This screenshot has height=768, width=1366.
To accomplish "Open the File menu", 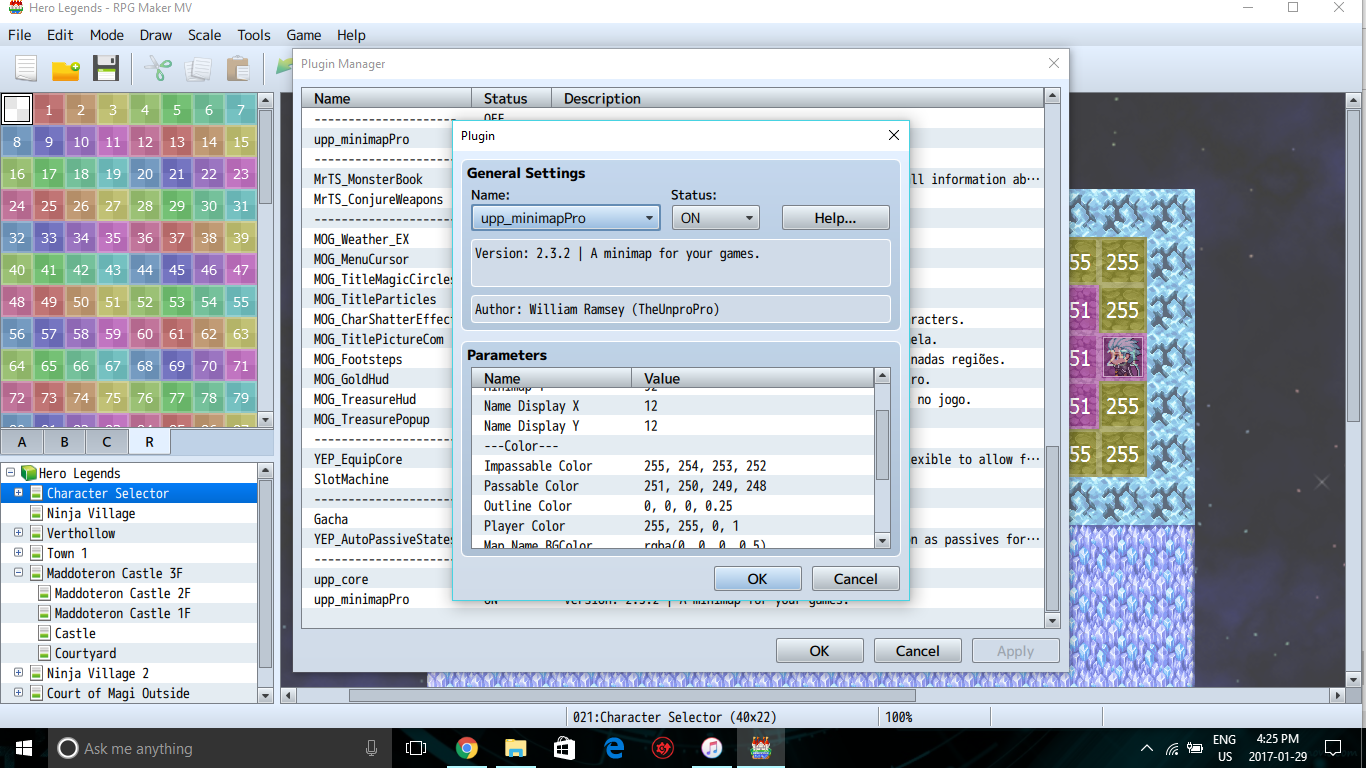I will [x=19, y=35].
